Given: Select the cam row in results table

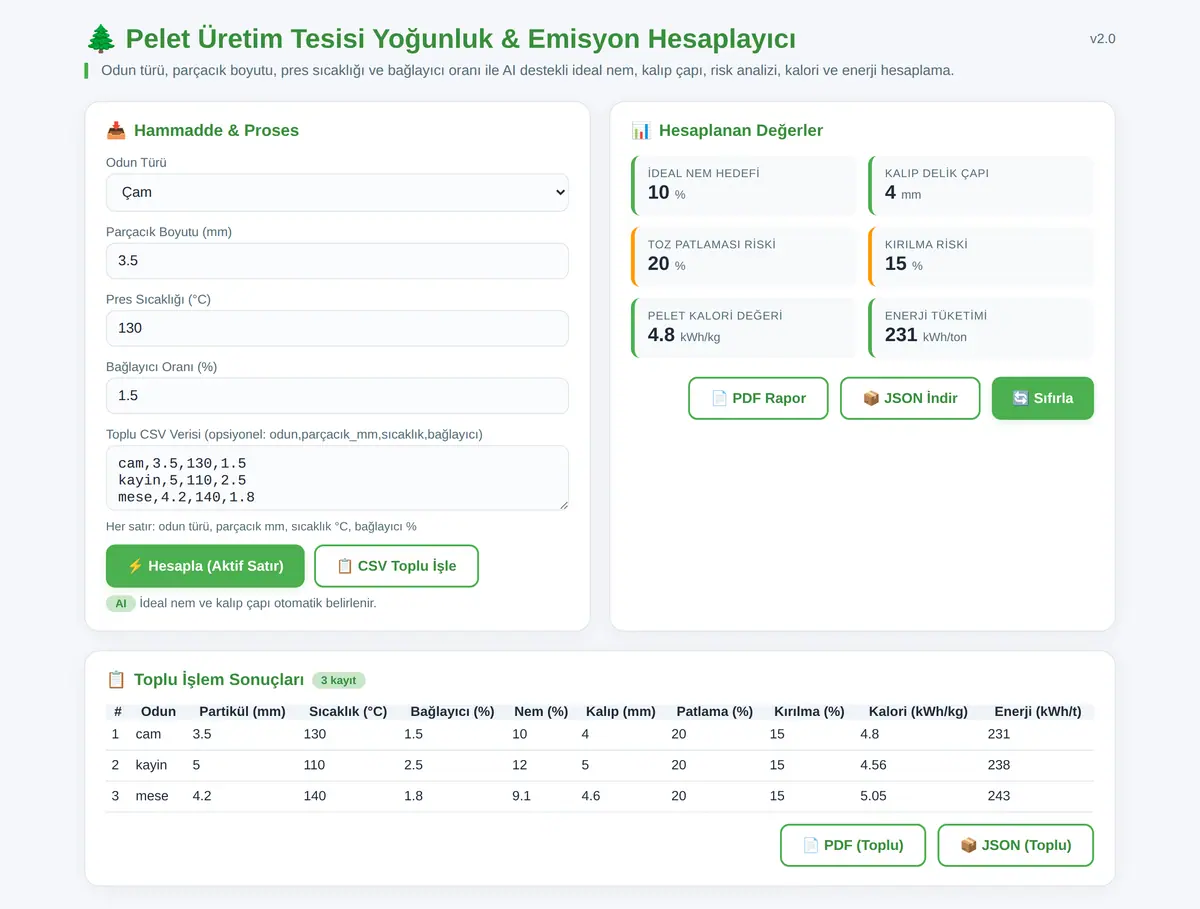Looking at the screenshot, I should tap(600, 735).
